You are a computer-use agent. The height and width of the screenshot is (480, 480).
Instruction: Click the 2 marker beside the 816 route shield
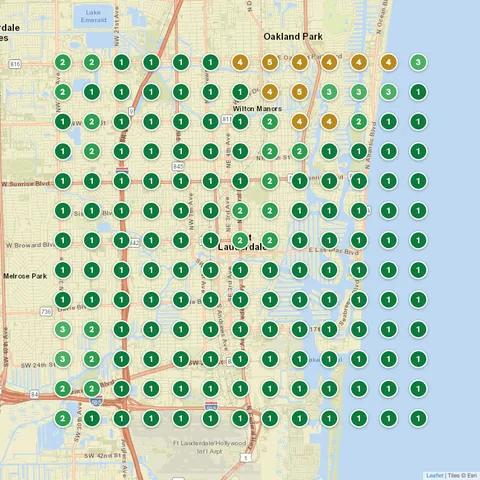coord(62,62)
